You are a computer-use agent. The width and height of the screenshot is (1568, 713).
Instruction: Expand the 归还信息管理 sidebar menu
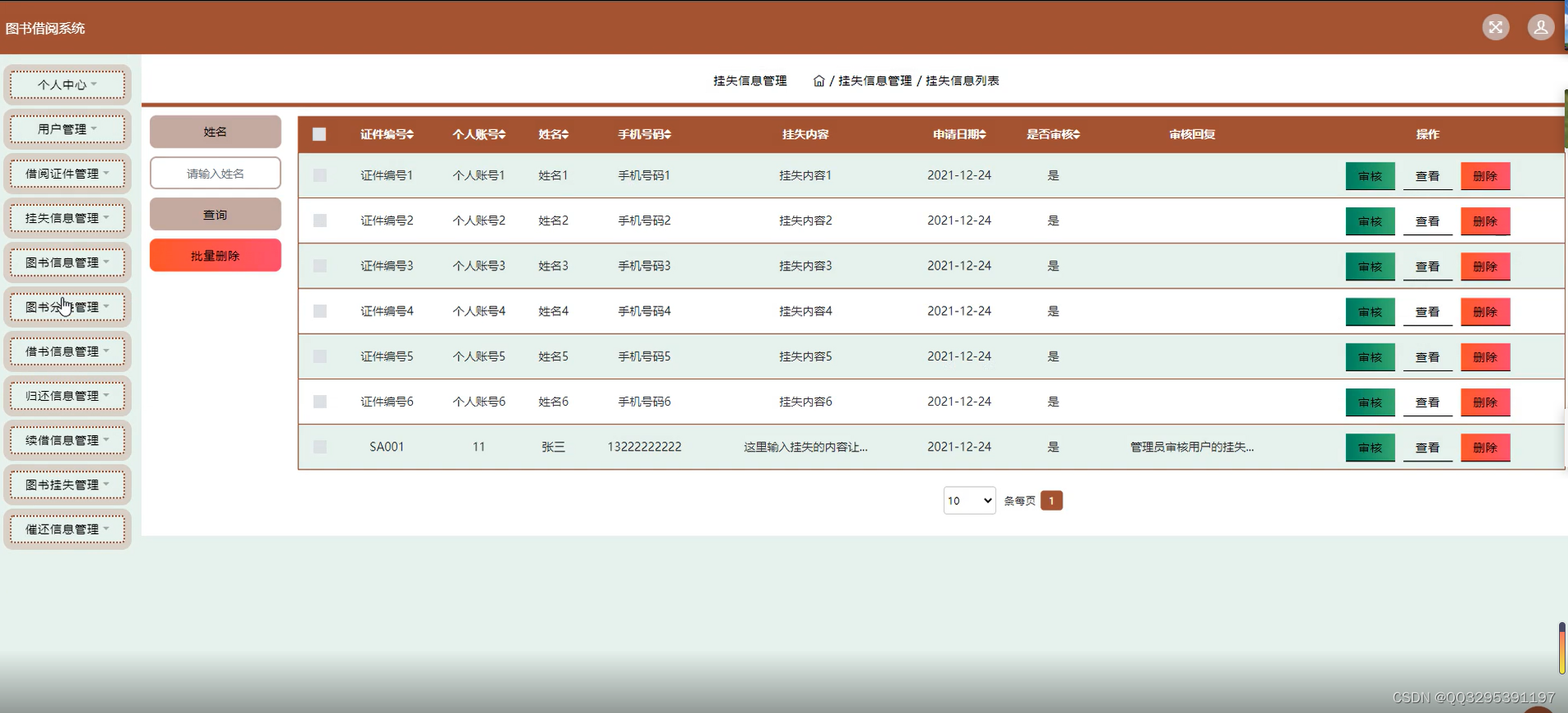[x=67, y=396]
